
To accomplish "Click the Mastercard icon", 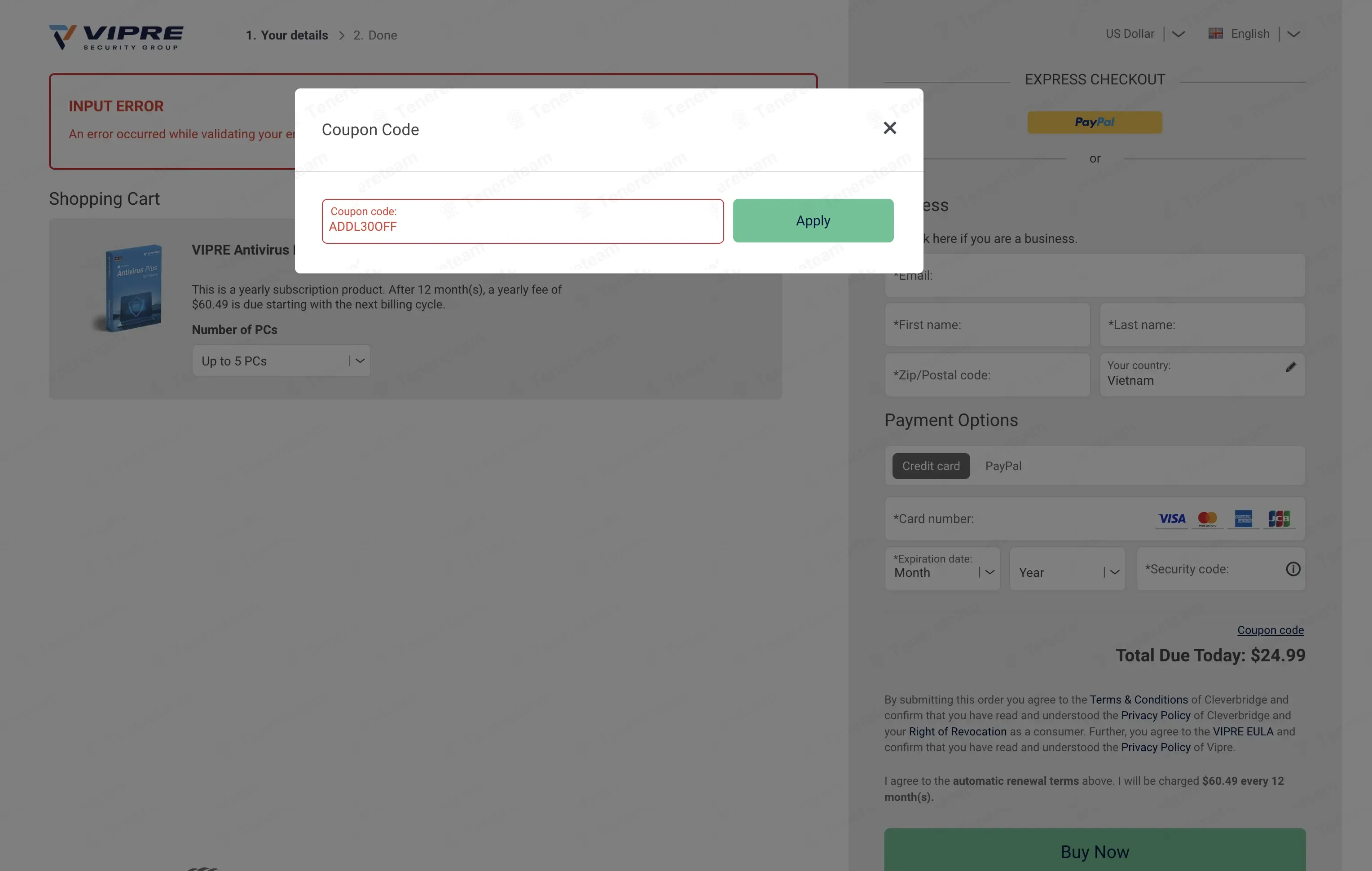I will (1207, 519).
